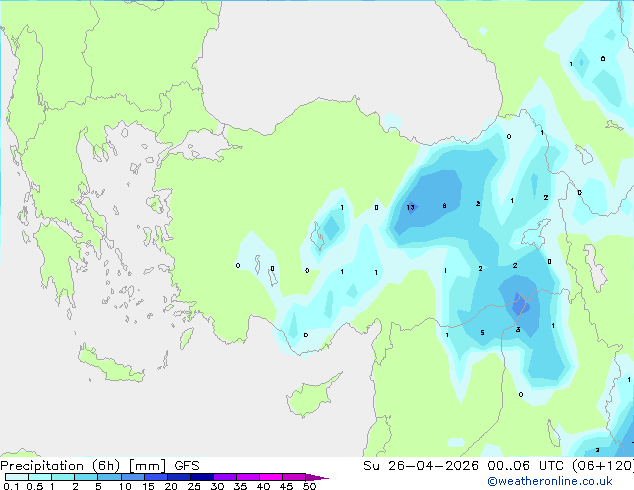
Task: Click the 0.5–1 mm legend color swatch
Action: [x=40, y=477]
